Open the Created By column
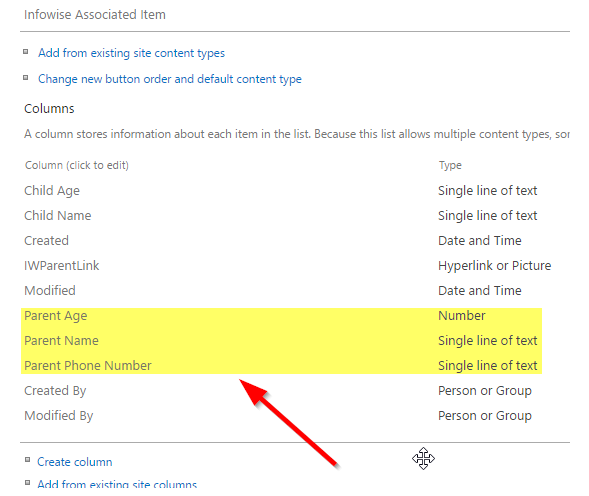The width and height of the screenshot is (589, 496). click(55, 391)
